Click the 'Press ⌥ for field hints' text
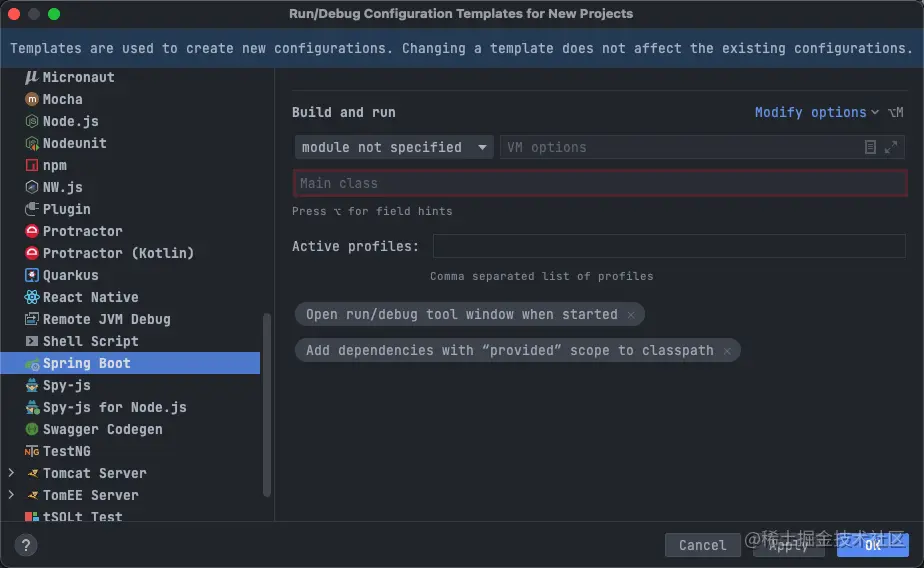Screen dimensions: 924x568 (x=372, y=212)
